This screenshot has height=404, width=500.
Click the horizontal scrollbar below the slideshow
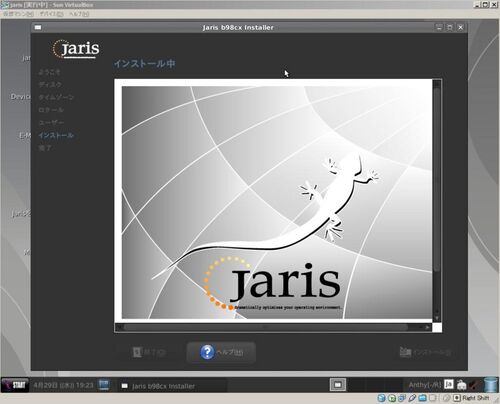(x=273, y=328)
